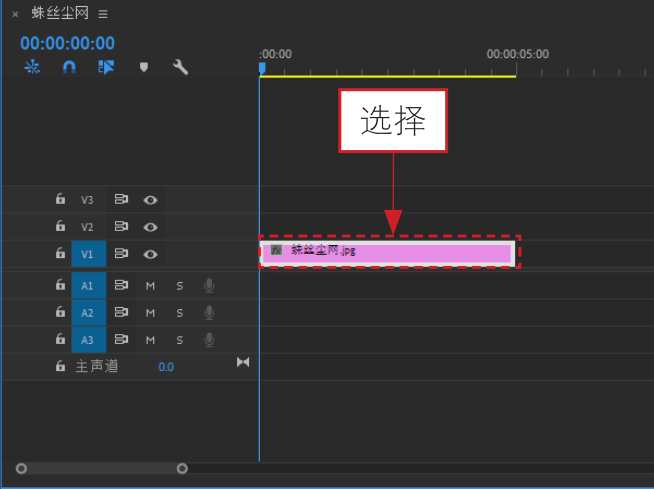Select the 蛛丝尘网 sequence tab title
Screen dimensions: 654x489
click(x=60, y=13)
